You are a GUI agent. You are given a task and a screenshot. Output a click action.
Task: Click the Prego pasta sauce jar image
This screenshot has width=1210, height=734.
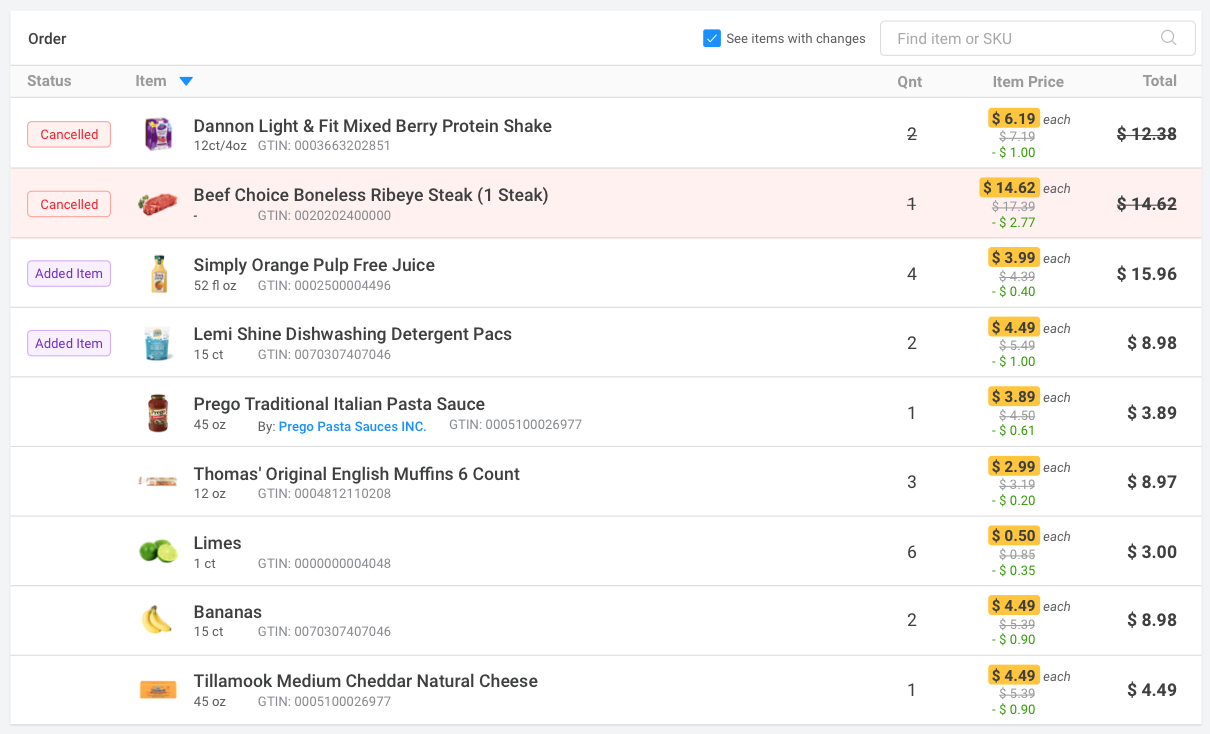[x=158, y=413]
